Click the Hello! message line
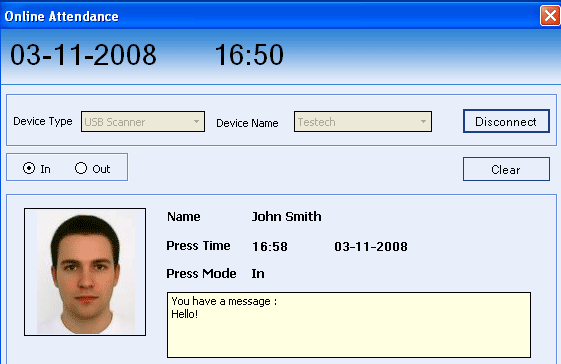Screen dimensions: 561x364 tap(185, 314)
